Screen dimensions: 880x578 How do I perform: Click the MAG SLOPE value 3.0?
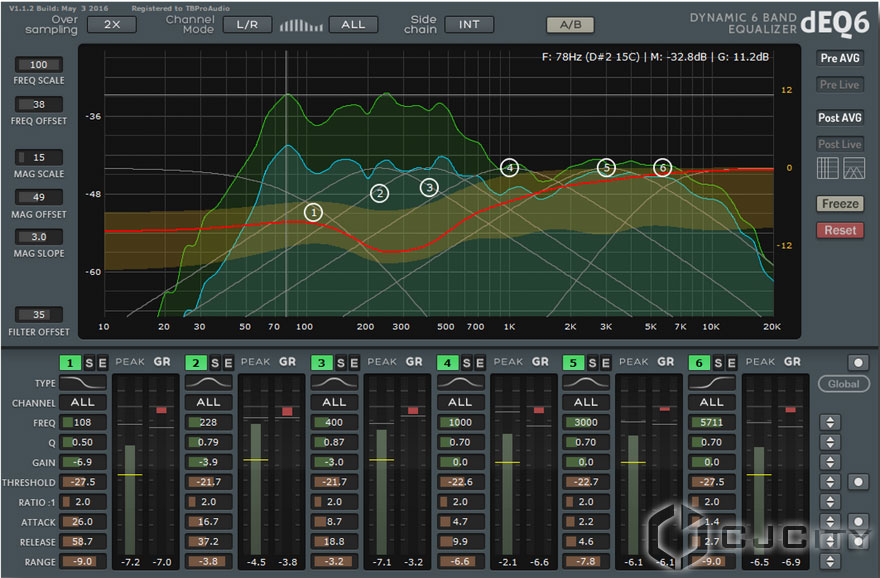(39, 237)
